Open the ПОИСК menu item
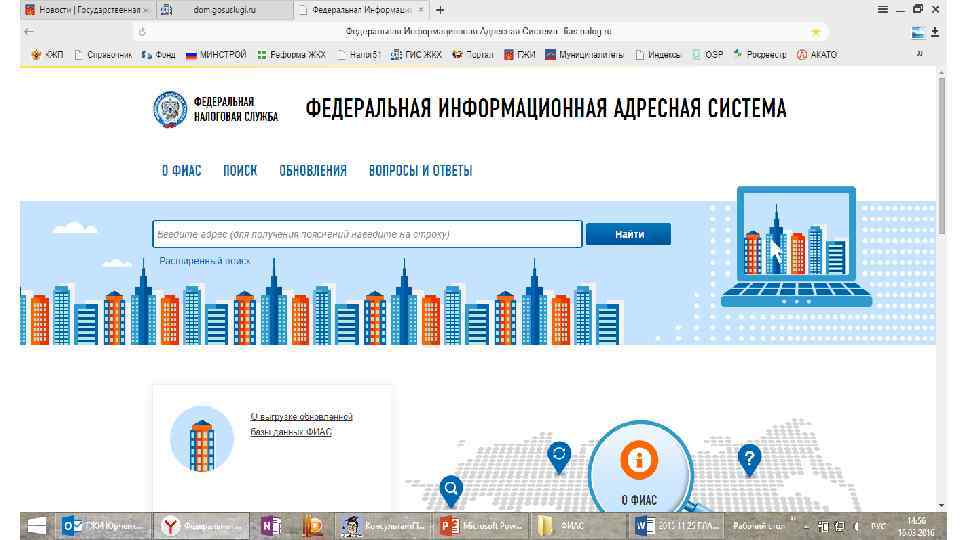The width and height of the screenshot is (960, 540). click(240, 171)
